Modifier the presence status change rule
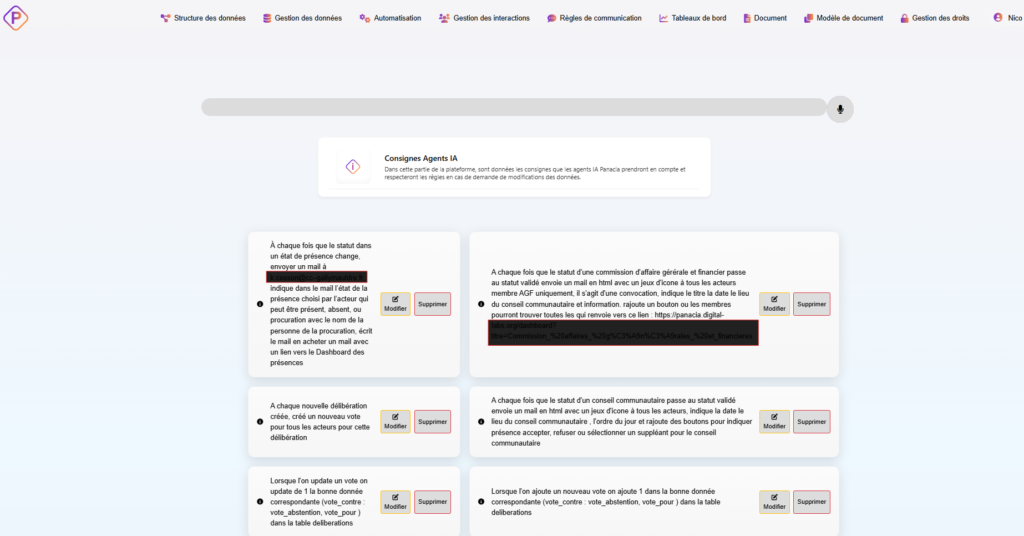 coord(395,304)
